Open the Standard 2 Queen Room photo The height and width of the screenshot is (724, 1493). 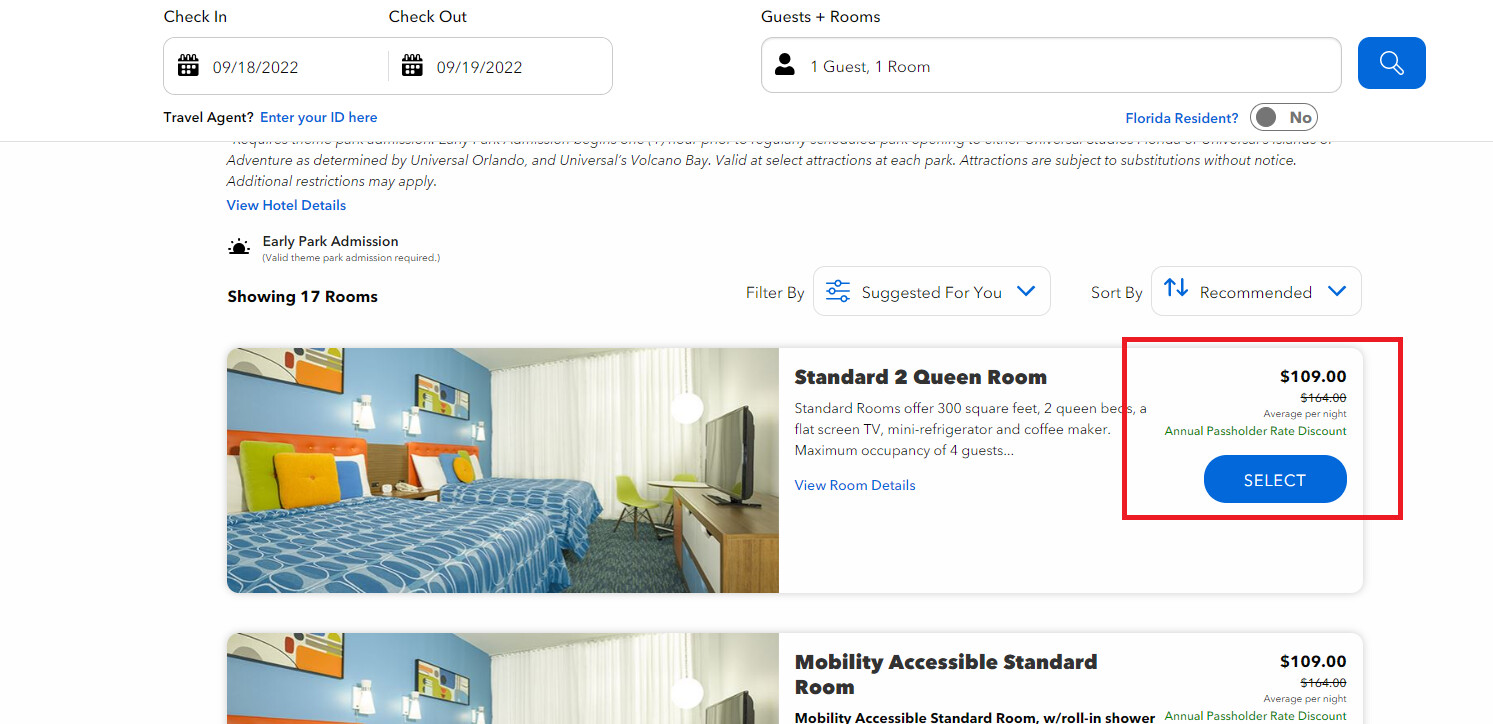click(x=503, y=470)
